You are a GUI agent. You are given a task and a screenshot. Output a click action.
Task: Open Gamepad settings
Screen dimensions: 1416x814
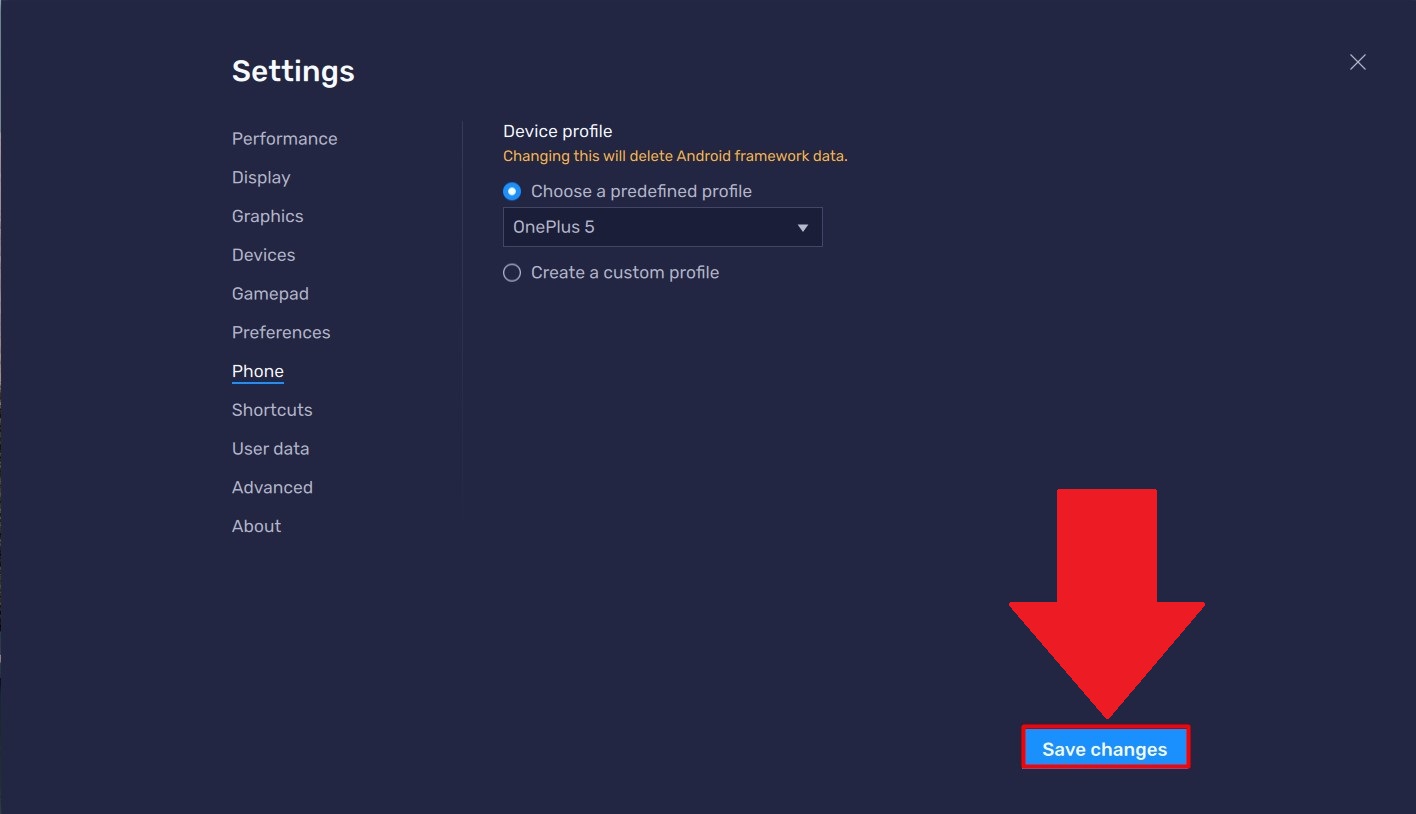point(270,294)
